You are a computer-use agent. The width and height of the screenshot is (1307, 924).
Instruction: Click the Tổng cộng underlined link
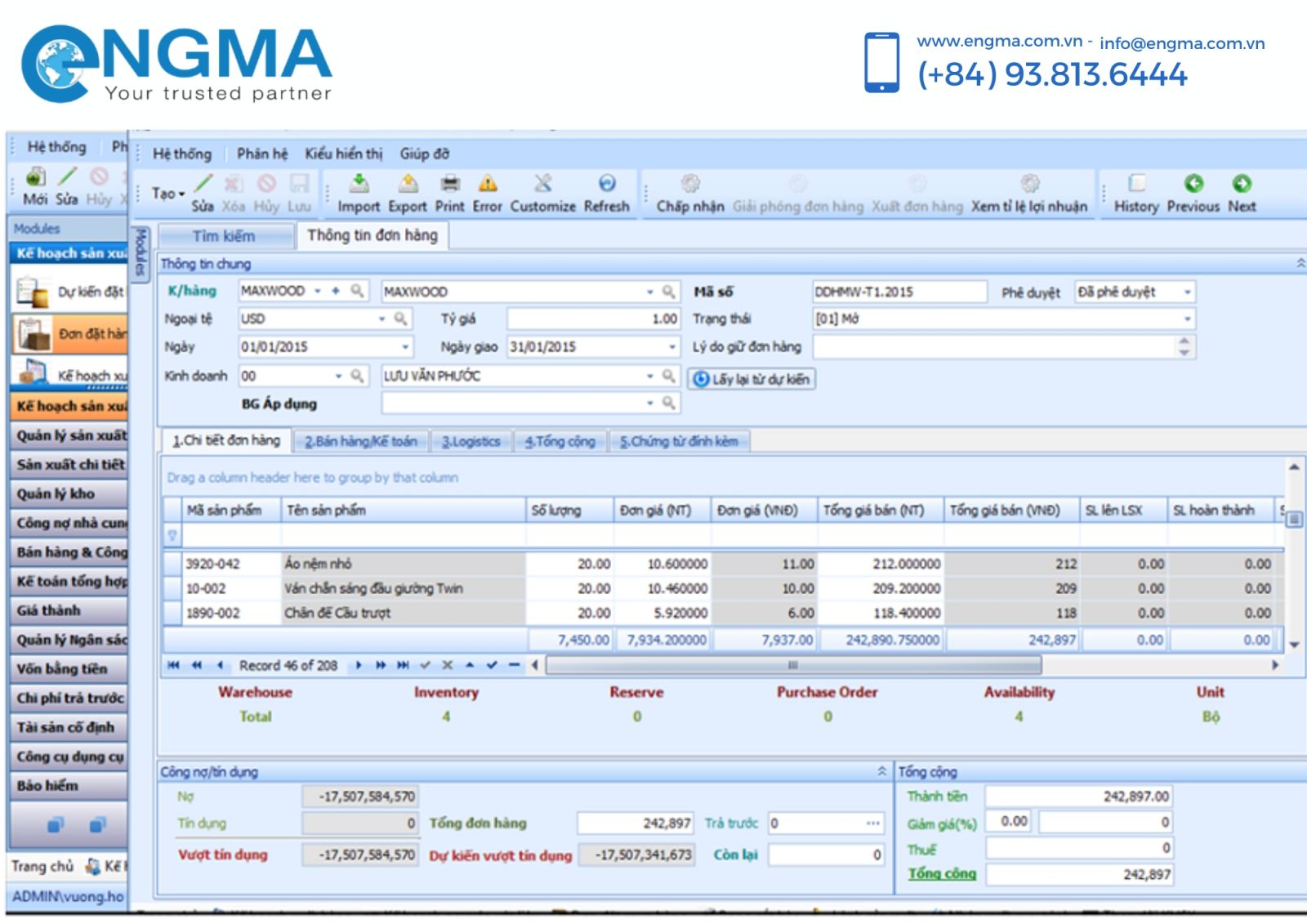(942, 873)
